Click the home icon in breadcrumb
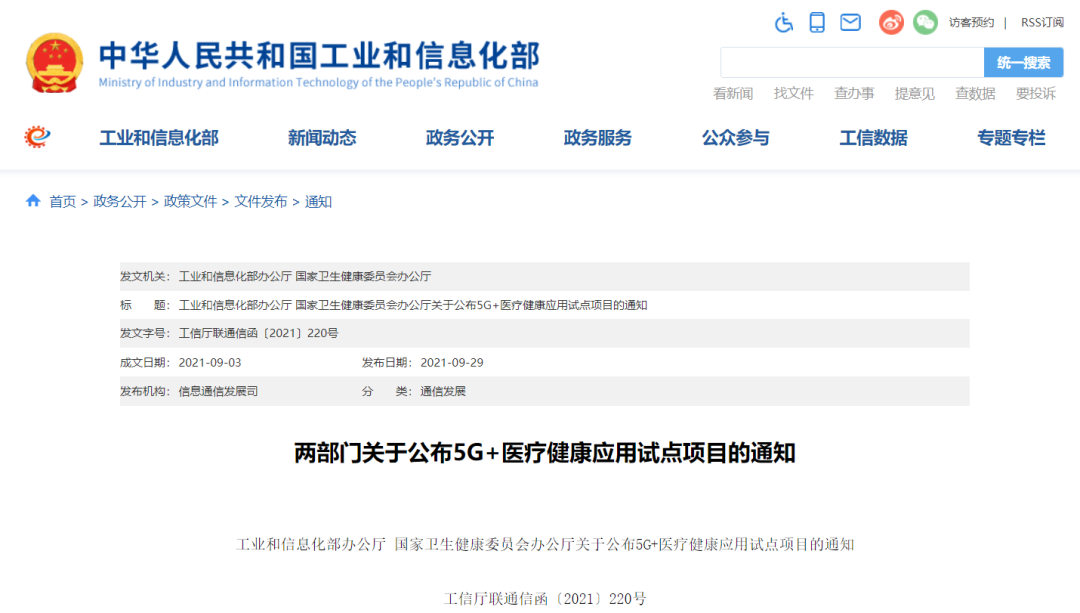This screenshot has height=613, width=1080. pyautogui.click(x=33, y=201)
